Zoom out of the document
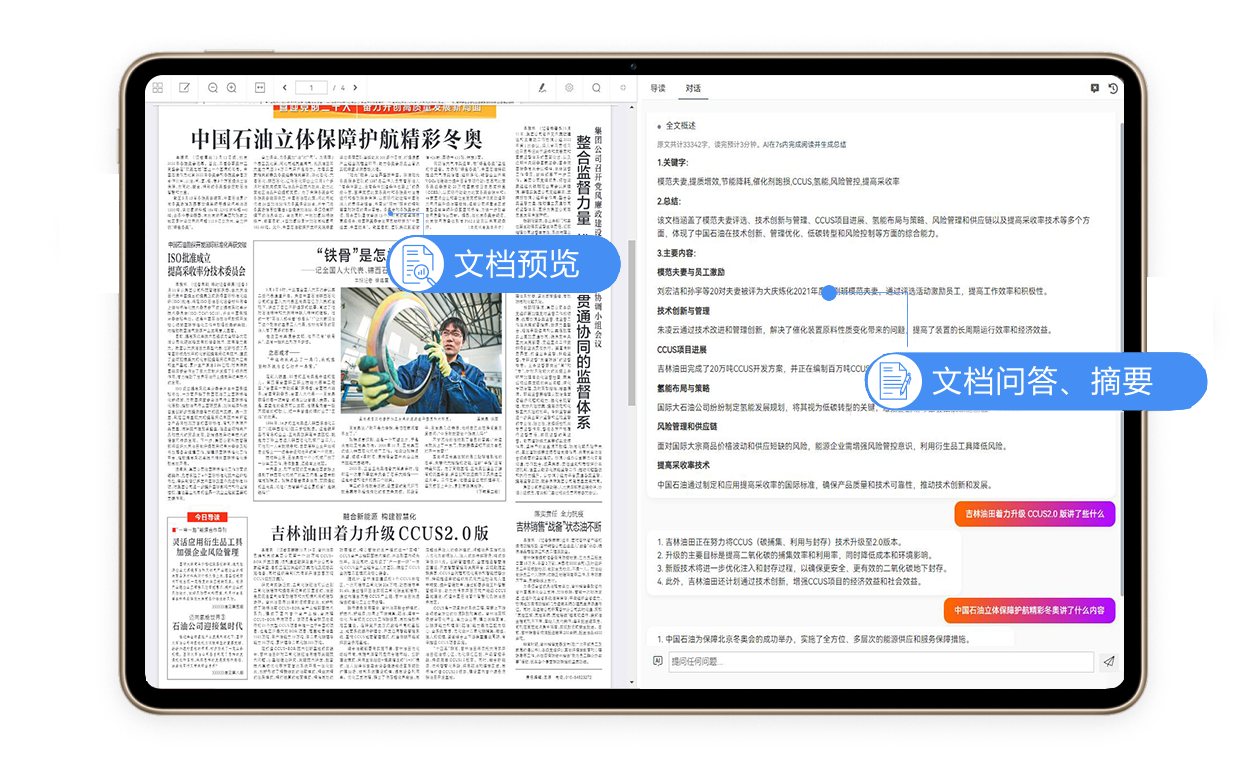This screenshot has height=770, width=1258. [213, 88]
